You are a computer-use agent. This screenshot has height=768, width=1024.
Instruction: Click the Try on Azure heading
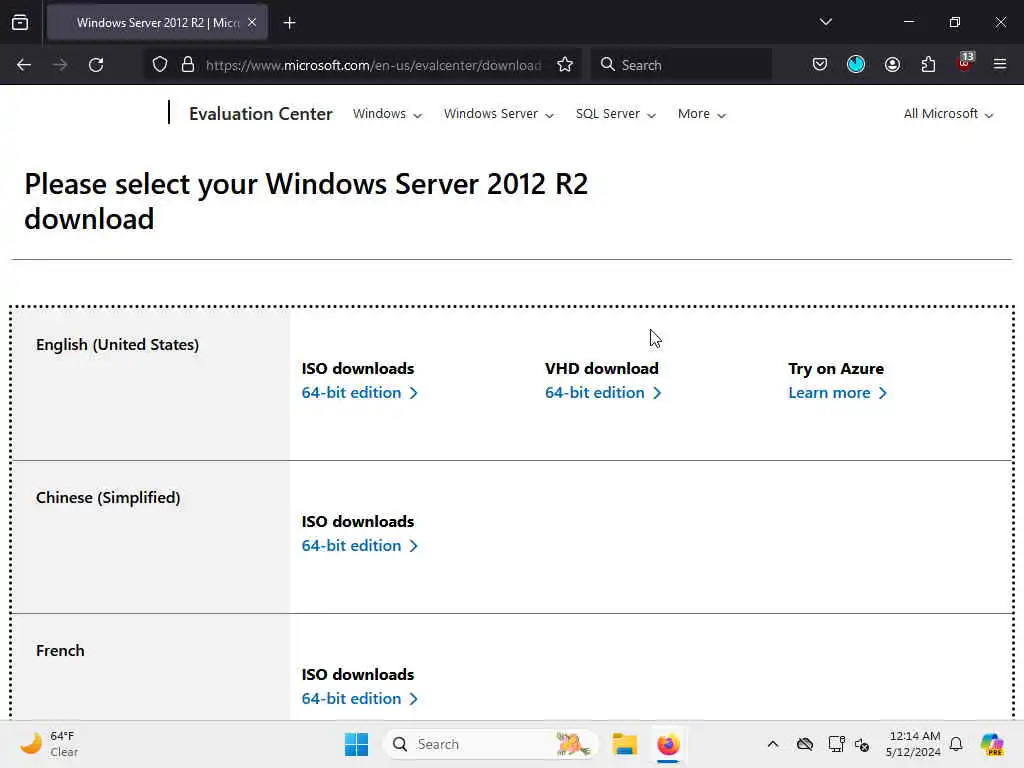click(x=836, y=368)
